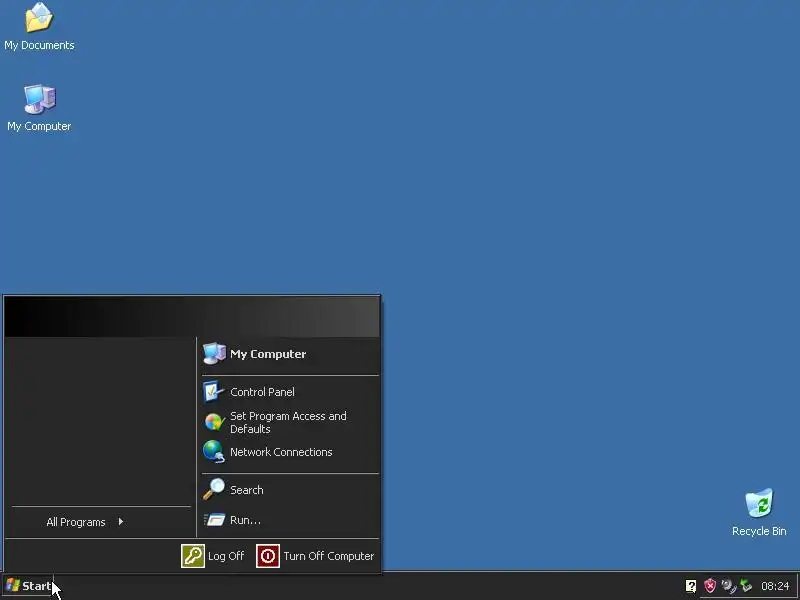Click the Log Off button

pos(213,556)
